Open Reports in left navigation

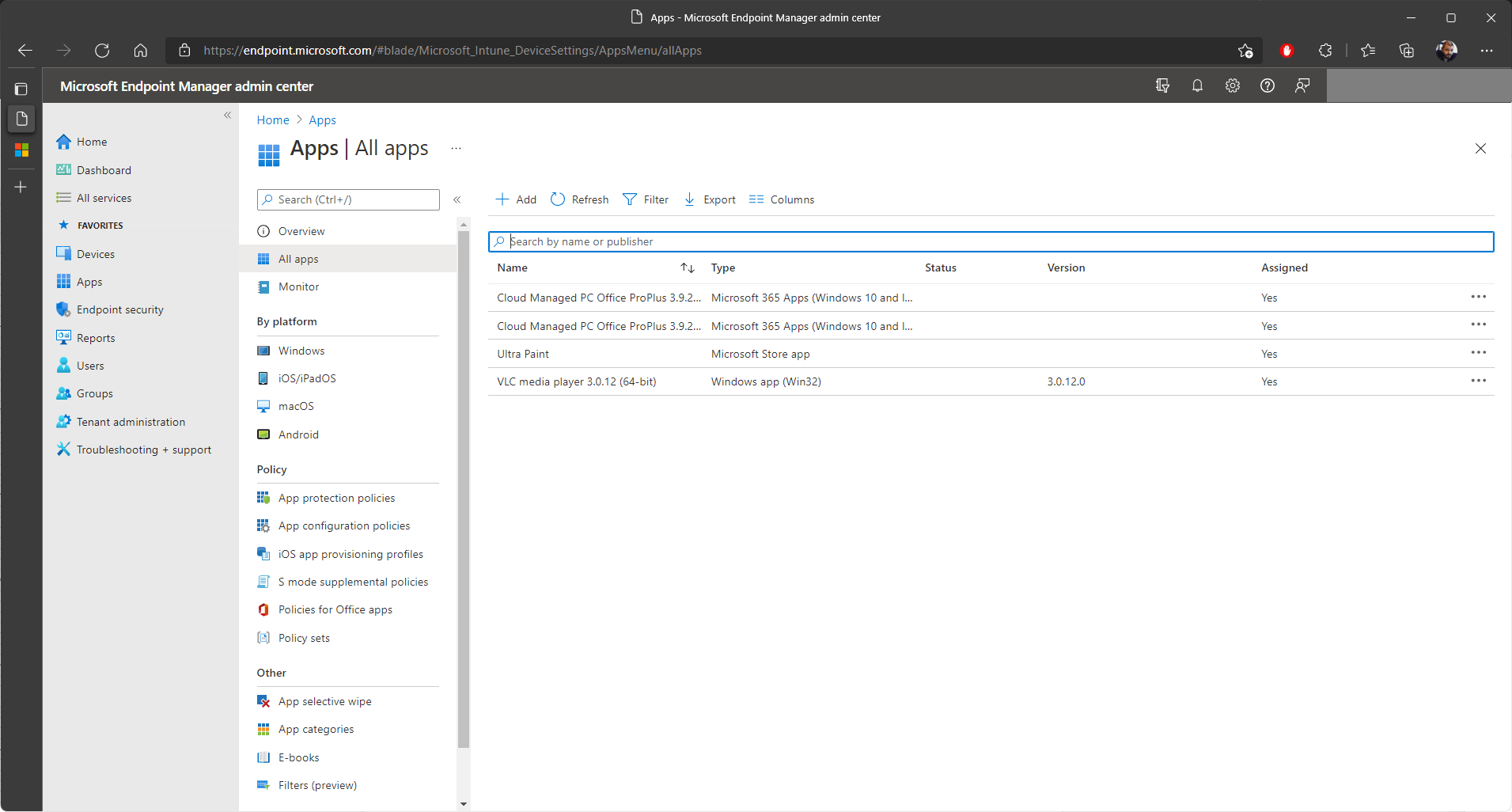(85, 338)
